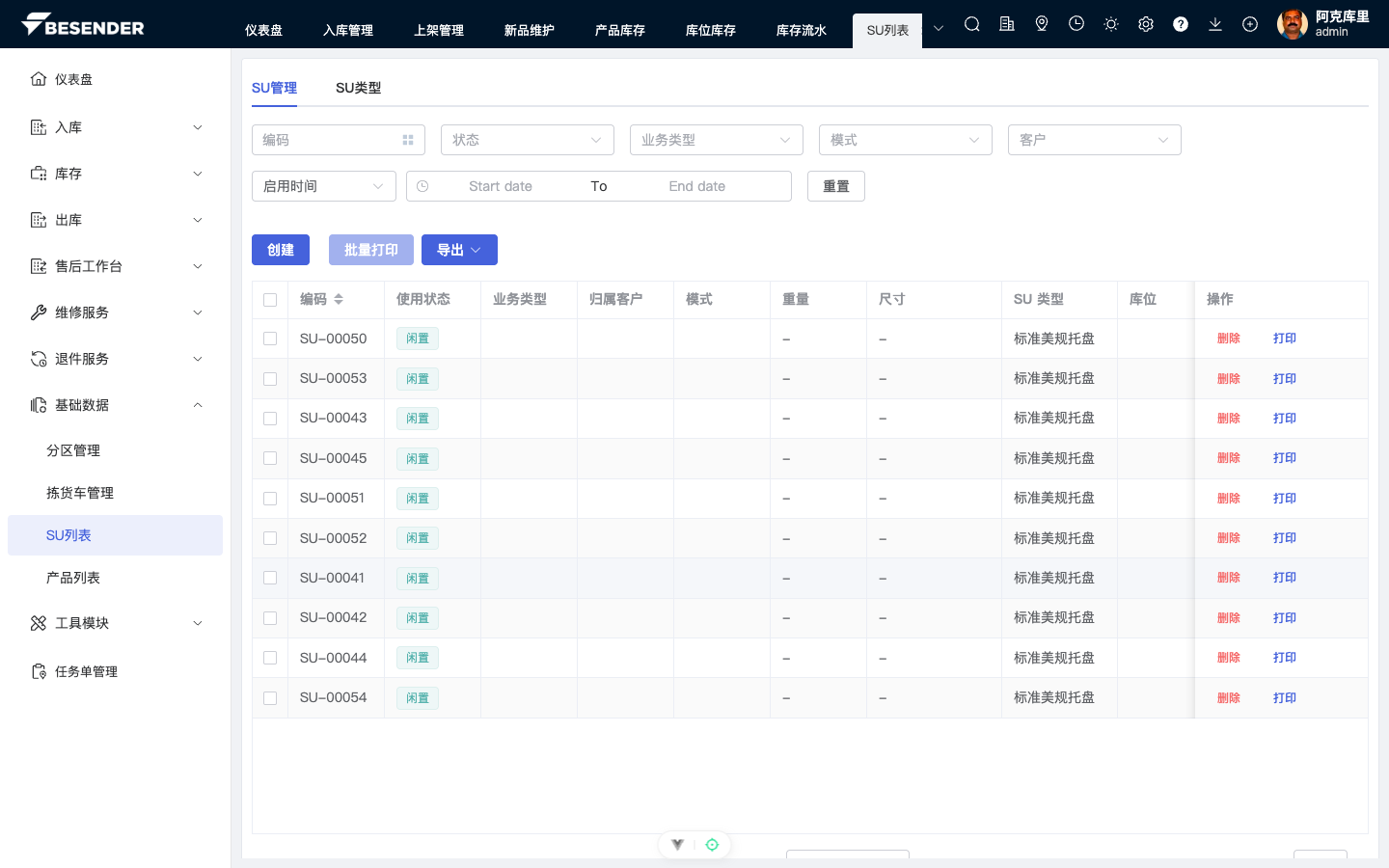Image resolution: width=1389 pixels, height=868 pixels.
Task: Check the box for SU-00052
Action: tap(270, 538)
